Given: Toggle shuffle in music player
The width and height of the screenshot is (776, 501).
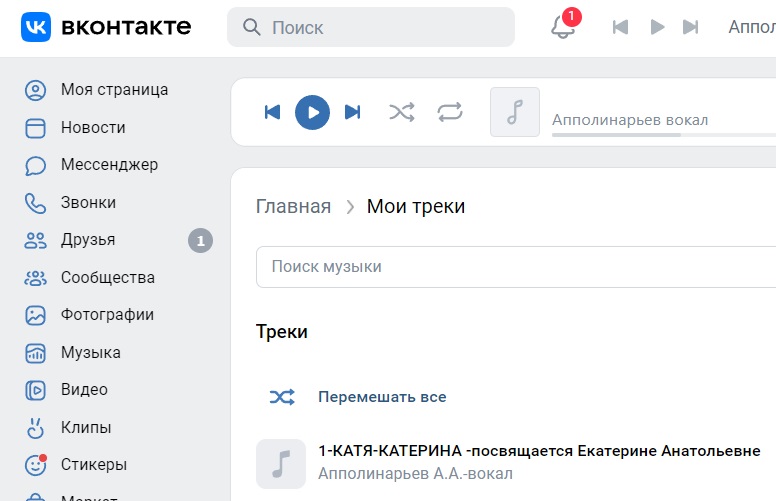Looking at the screenshot, I should click(x=401, y=112).
